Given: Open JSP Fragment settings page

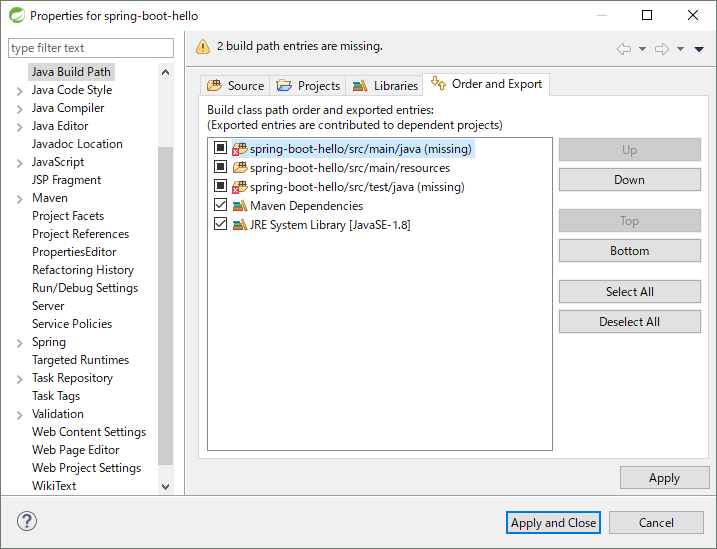Looking at the screenshot, I should (66, 180).
